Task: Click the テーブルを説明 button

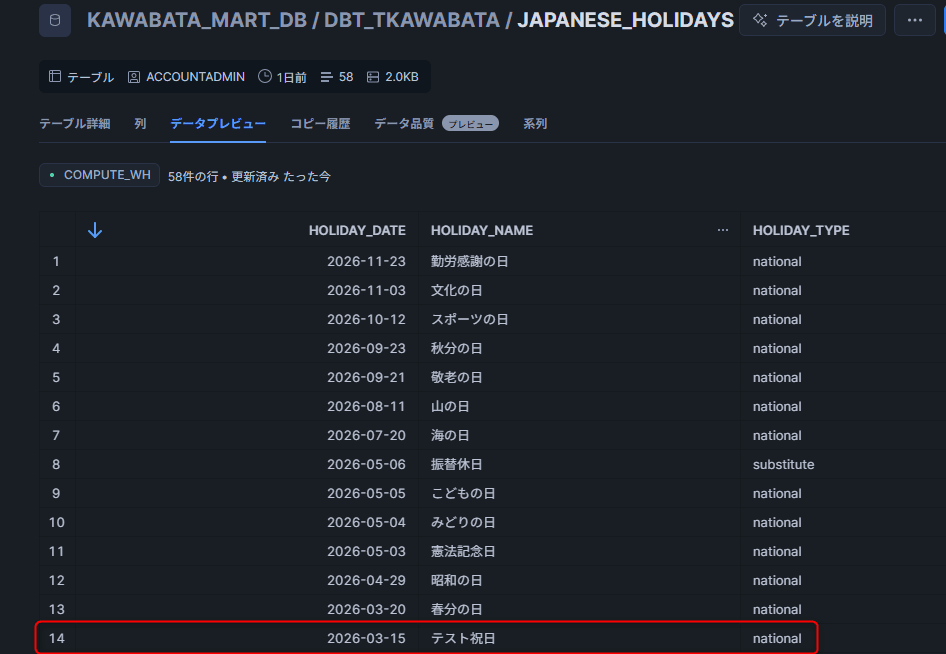Action: [812, 21]
